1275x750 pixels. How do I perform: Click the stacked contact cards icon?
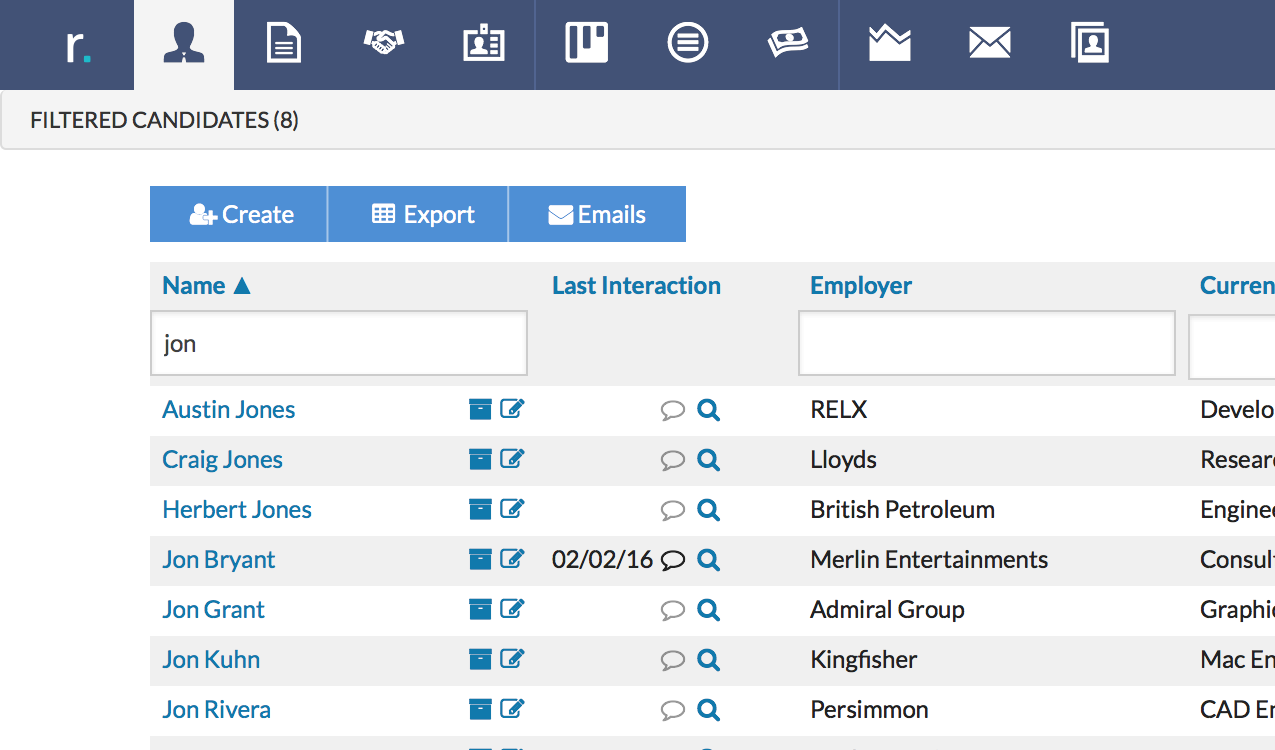1090,44
